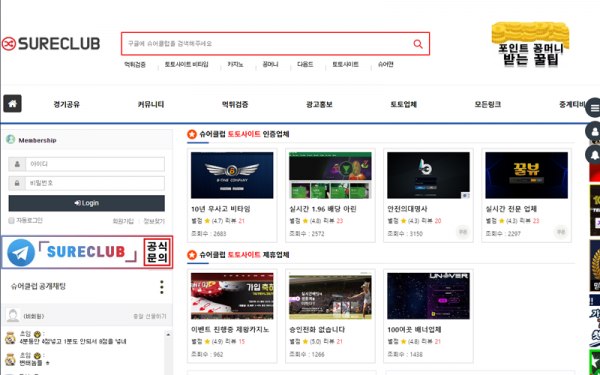Click the 다음드 search keyword
The width and height of the screenshot is (600, 375).
tap(305, 65)
